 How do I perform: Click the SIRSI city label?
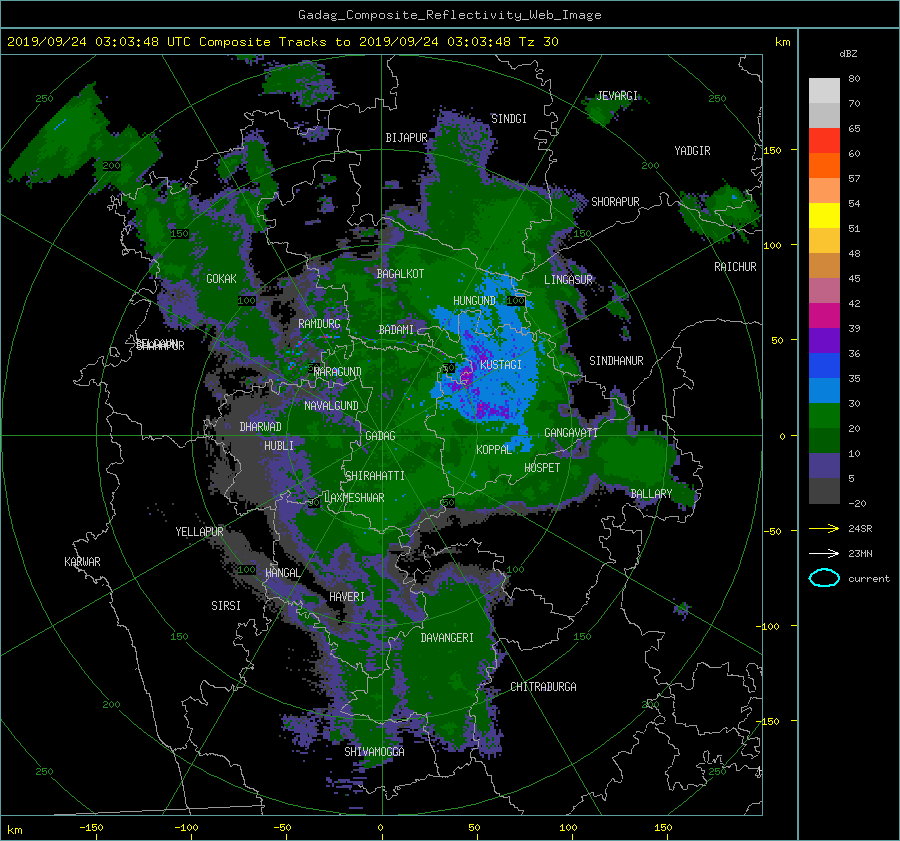tap(226, 606)
